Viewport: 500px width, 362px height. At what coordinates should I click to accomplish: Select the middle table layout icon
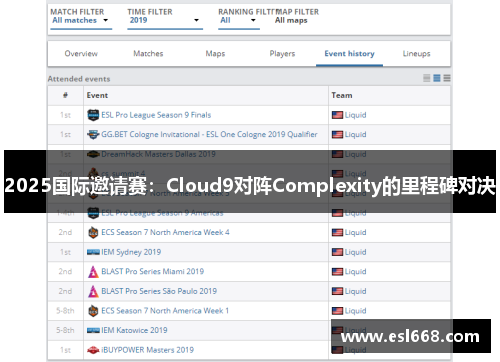coord(437,78)
